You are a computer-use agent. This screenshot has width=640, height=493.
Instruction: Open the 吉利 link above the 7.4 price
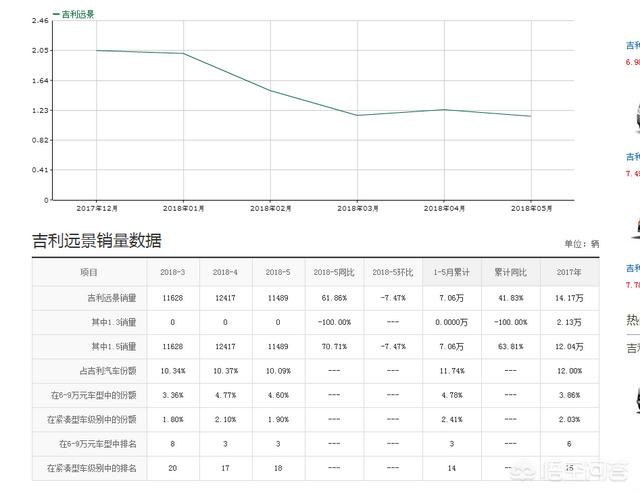pyautogui.click(x=632, y=157)
